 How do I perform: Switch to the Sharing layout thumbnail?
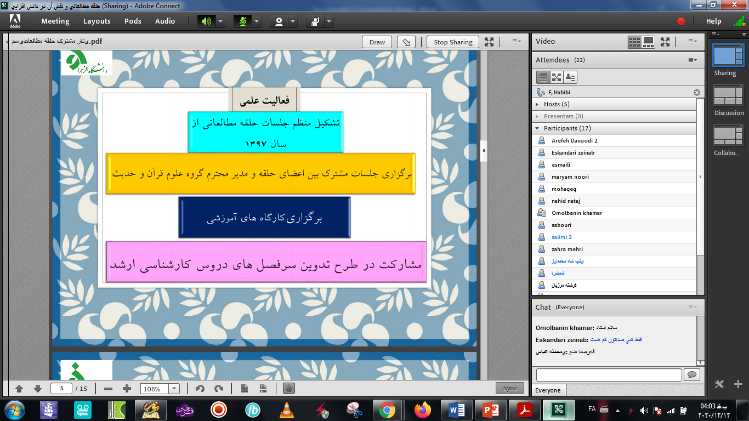click(x=728, y=55)
